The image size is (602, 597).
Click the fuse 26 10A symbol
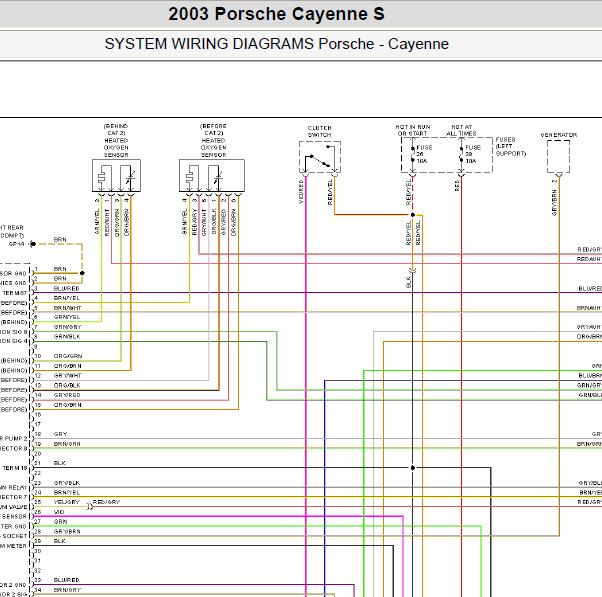[413, 154]
